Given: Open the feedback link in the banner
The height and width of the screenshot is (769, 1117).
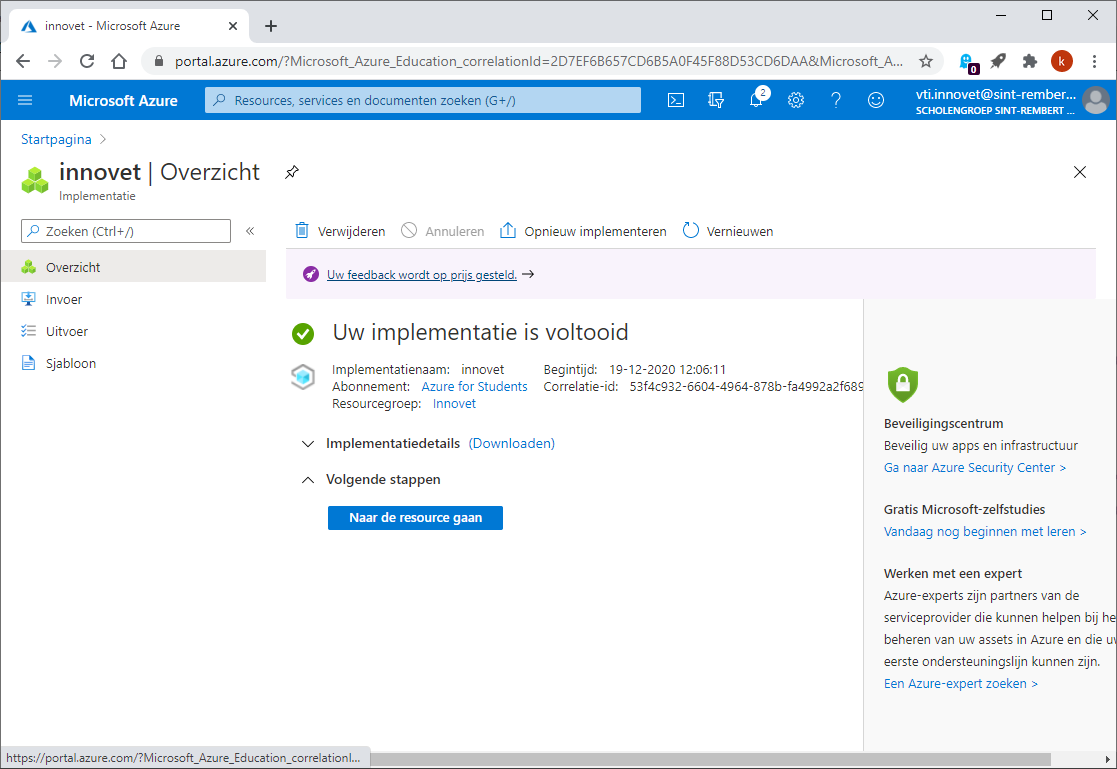Looking at the screenshot, I should [x=422, y=274].
